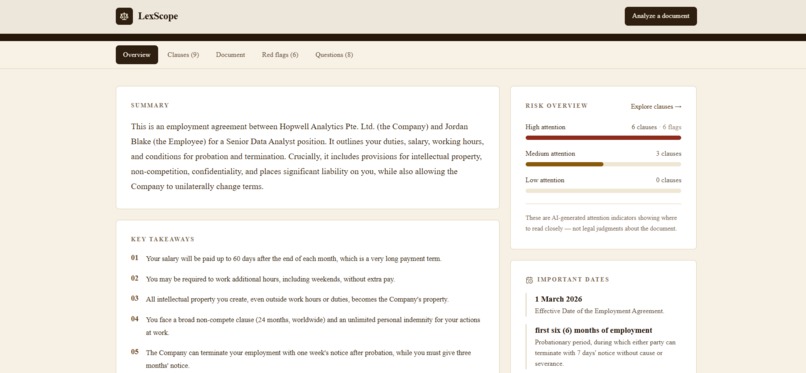Click the SUMMARY heading
This screenshot has width=806, height=373.
point(150,105)
